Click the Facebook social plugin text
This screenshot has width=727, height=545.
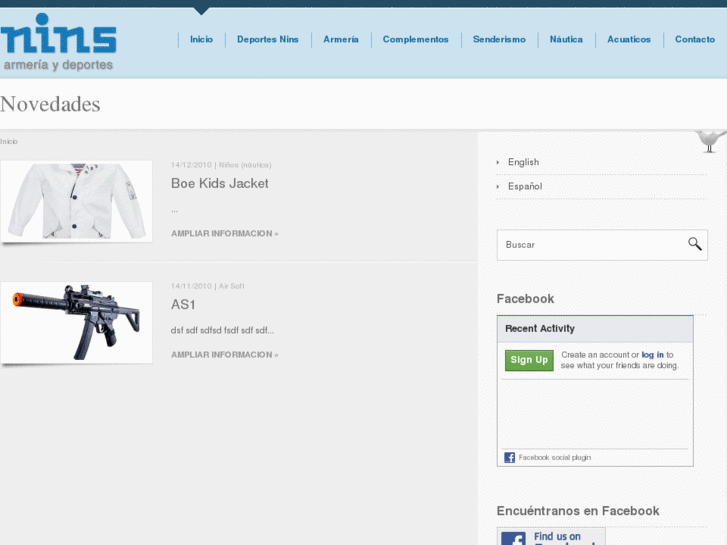555,457
